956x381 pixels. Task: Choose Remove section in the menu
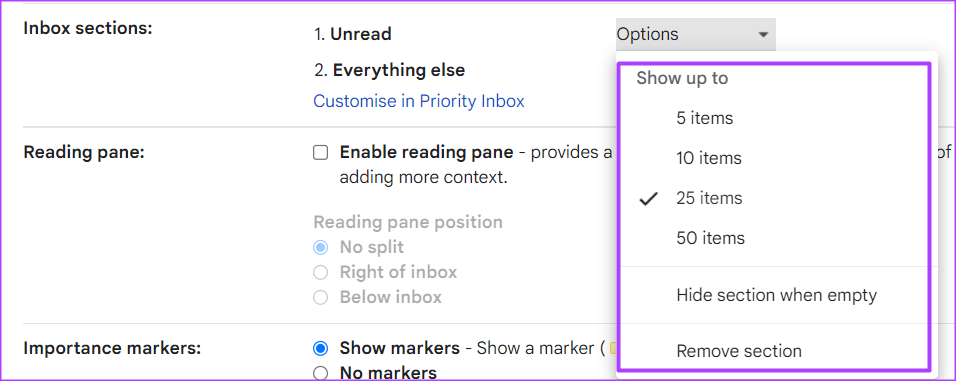pyautogui.click(x=739, y=351)
